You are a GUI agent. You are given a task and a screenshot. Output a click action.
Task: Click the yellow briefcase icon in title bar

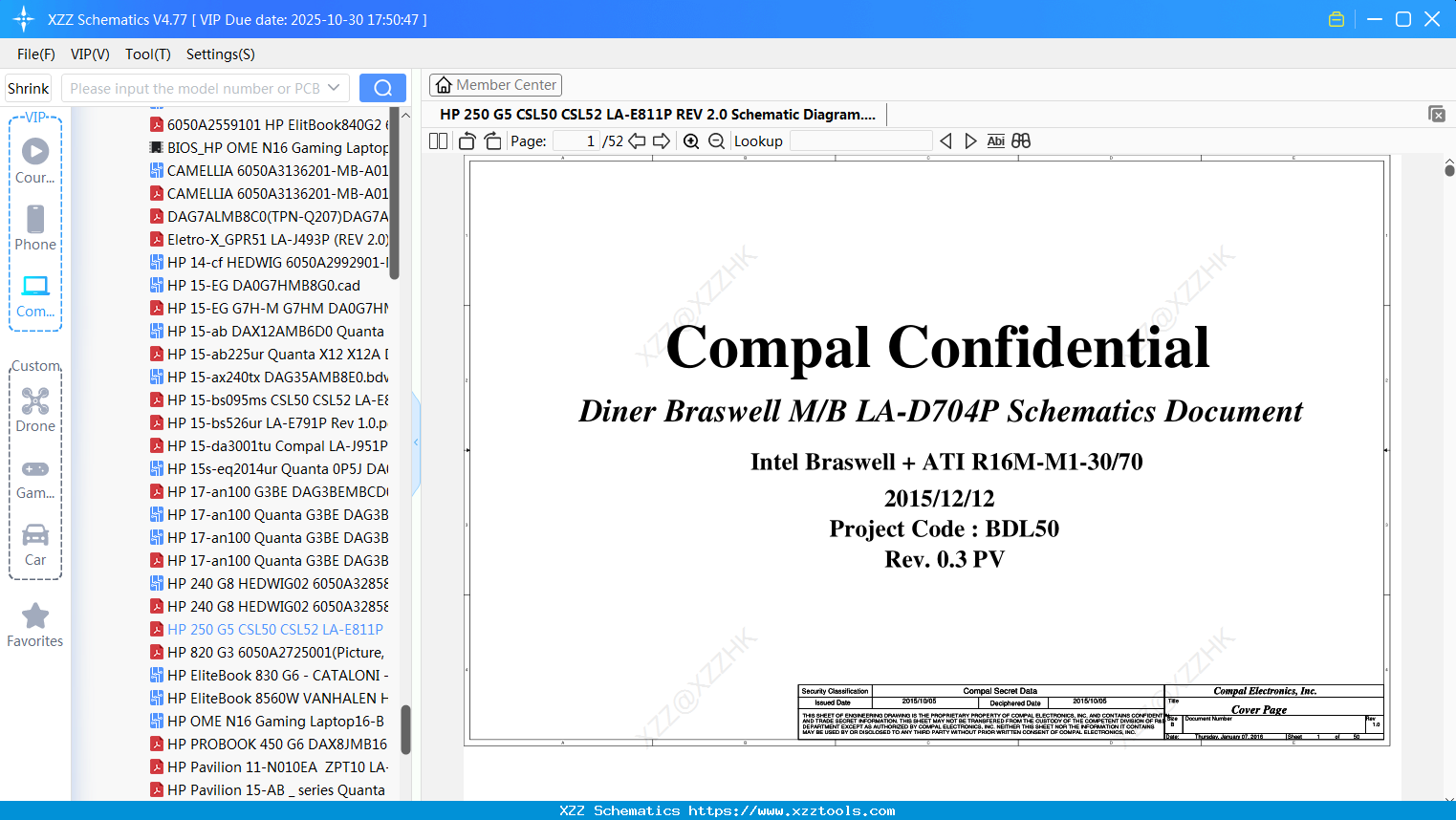click(1336, 19)
